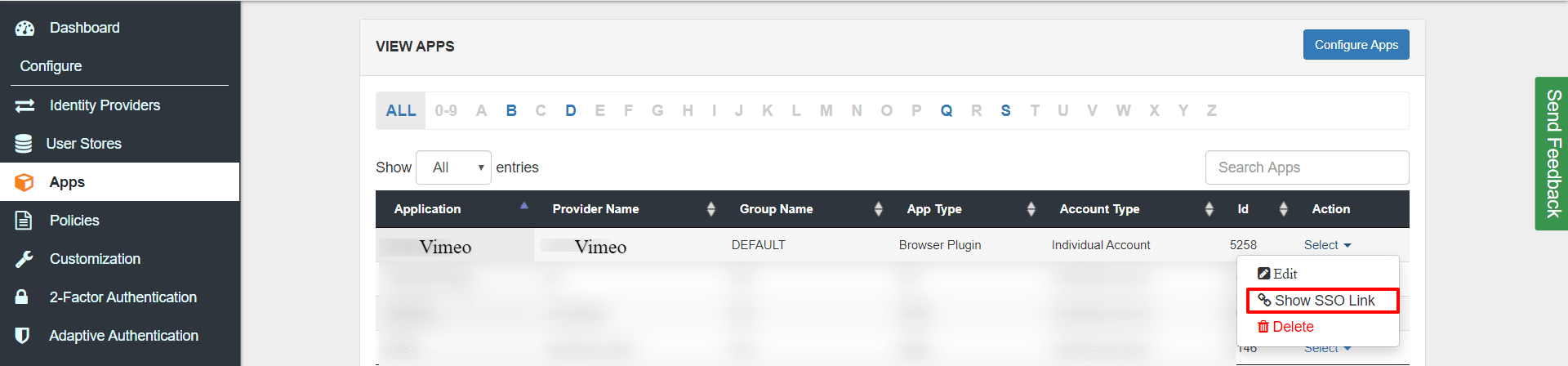Filter apps by letter Z
This screenshot has width=1568, height=366.
tap(1212, 110)
